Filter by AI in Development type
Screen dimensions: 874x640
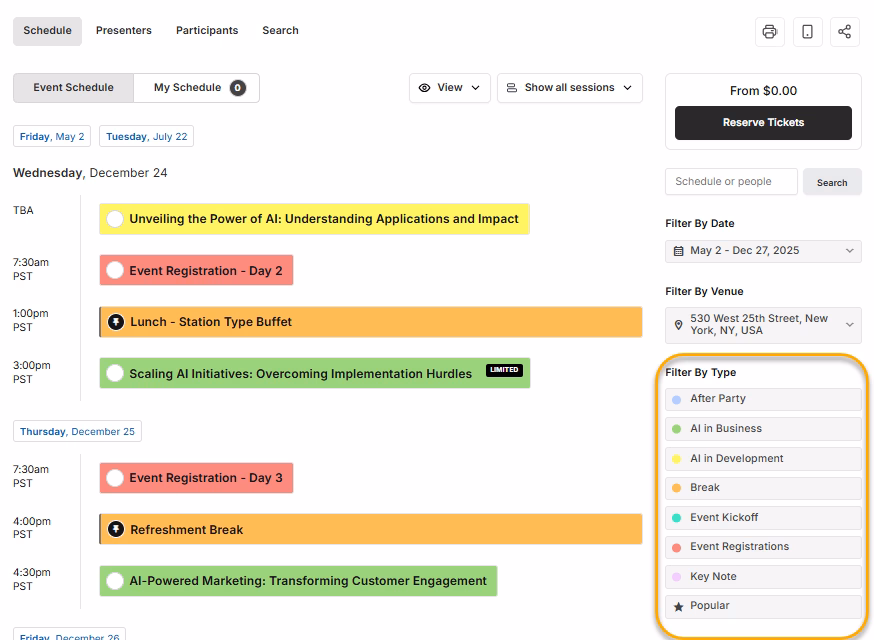point(763,458)
